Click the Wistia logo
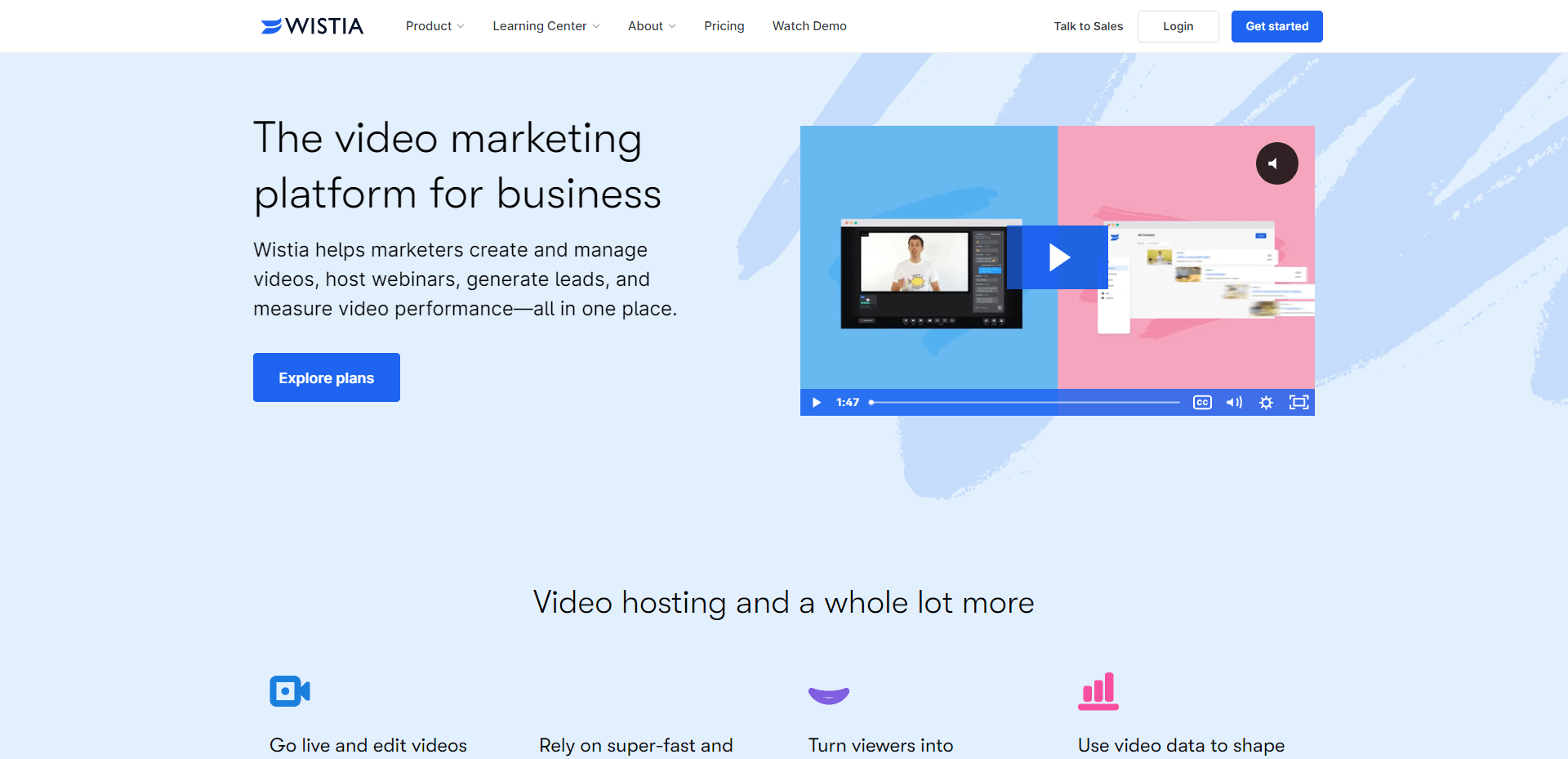Screen dimensions: 1568x759 (x=312, y=26)
